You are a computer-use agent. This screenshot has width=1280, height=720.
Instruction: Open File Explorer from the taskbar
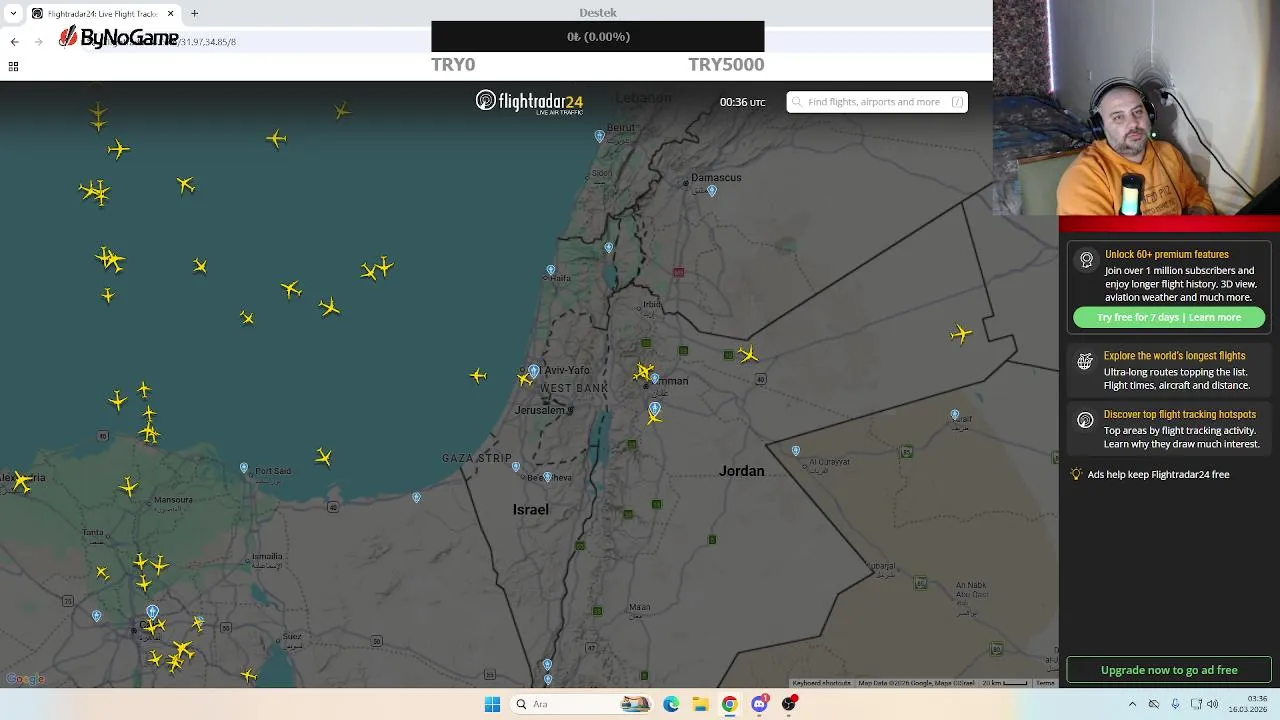tap(700, 704)
